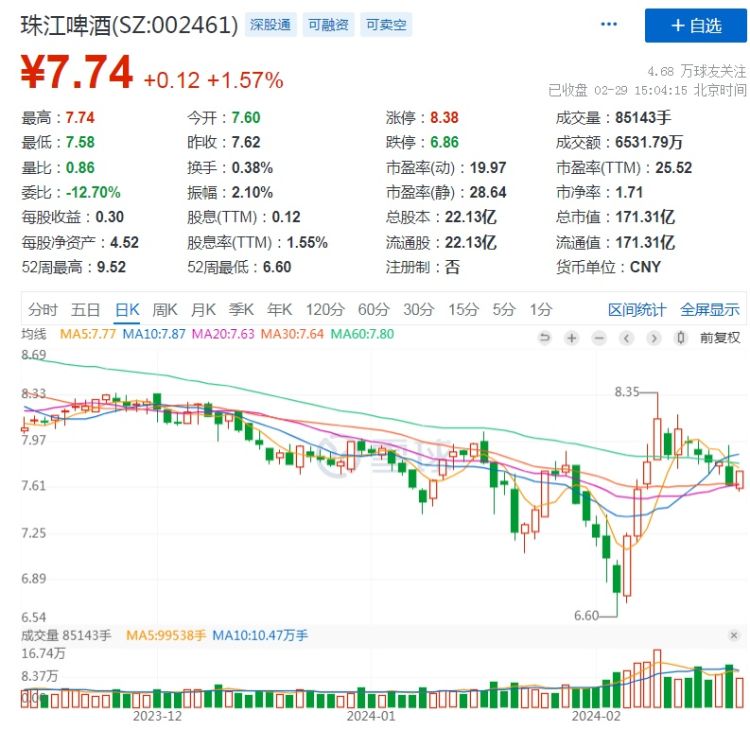This screenshot has height=730, width=750.
Task: Click the 均线 indicator name
Action: (33, 334)
